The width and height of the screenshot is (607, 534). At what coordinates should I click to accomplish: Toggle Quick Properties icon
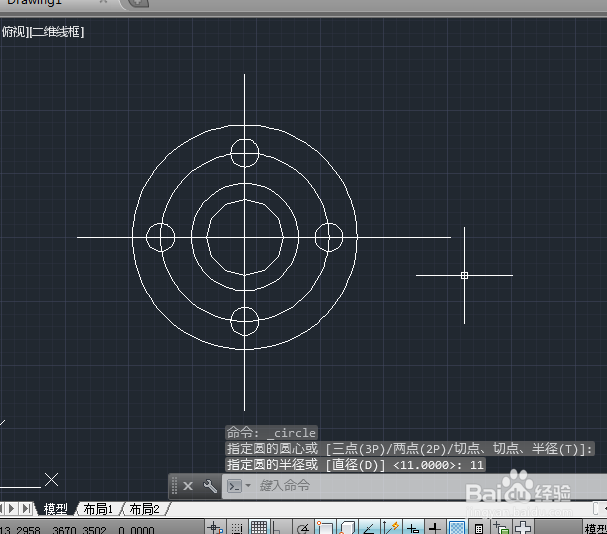coord(479,528)
